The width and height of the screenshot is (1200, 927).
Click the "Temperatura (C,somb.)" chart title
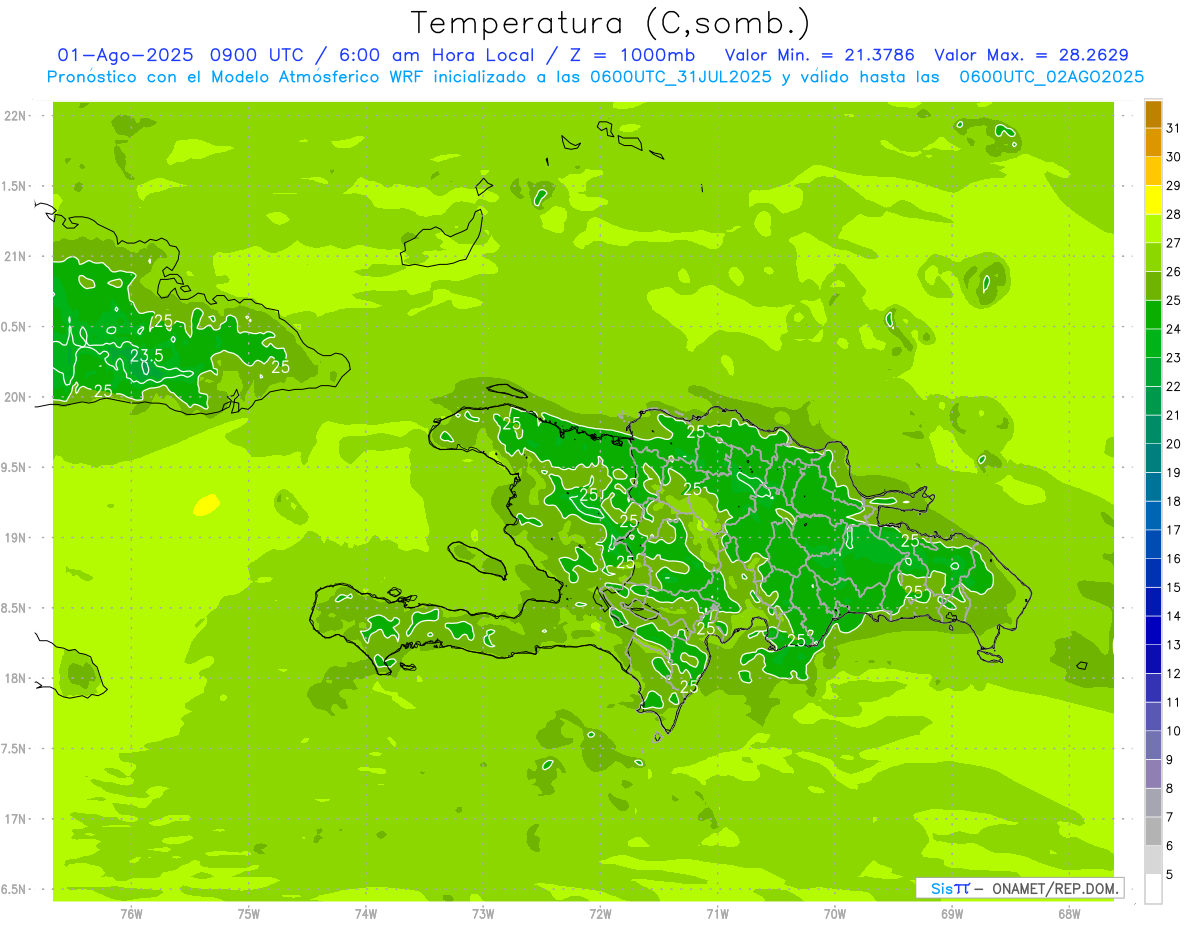[x=611, y=23]
